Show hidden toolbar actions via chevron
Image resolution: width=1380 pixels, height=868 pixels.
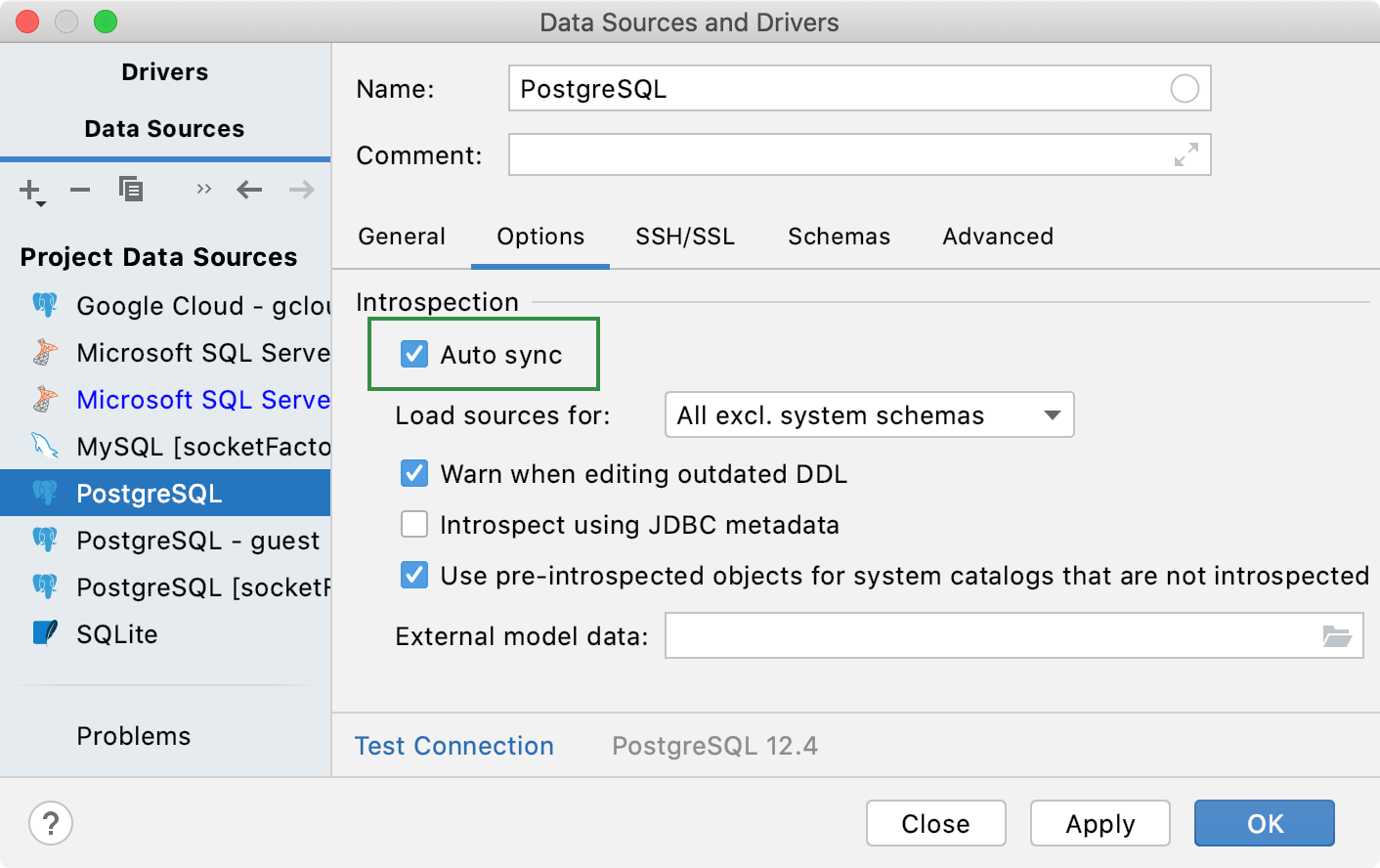(x=202, y=190)
